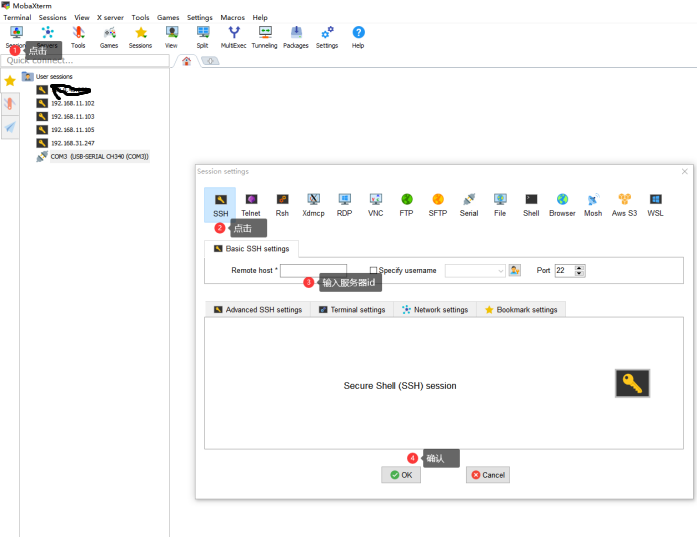The height and width of the screenshot is (538, 697).
Task: Select WSL session type
Action: point(656,205)
